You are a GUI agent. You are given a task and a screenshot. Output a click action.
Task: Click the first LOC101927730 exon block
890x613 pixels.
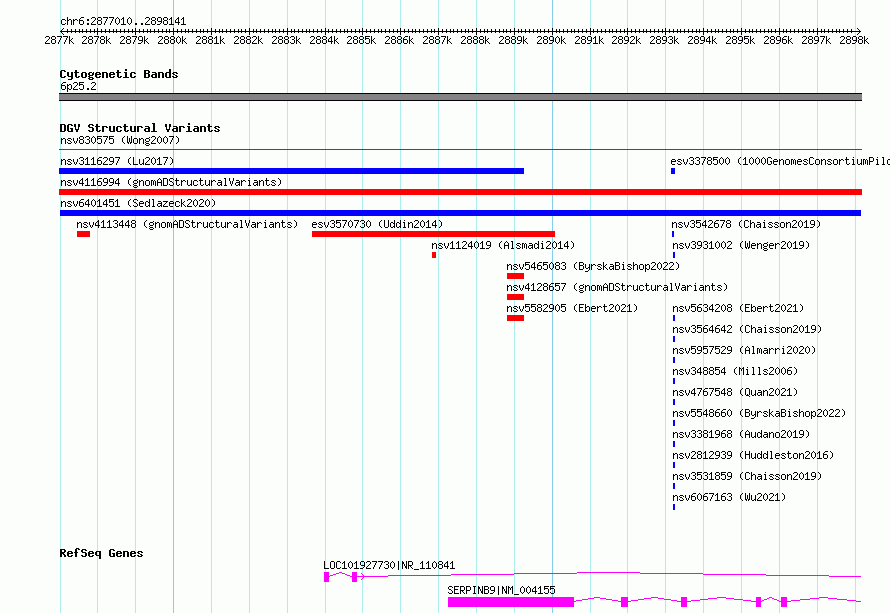(326, 577)
